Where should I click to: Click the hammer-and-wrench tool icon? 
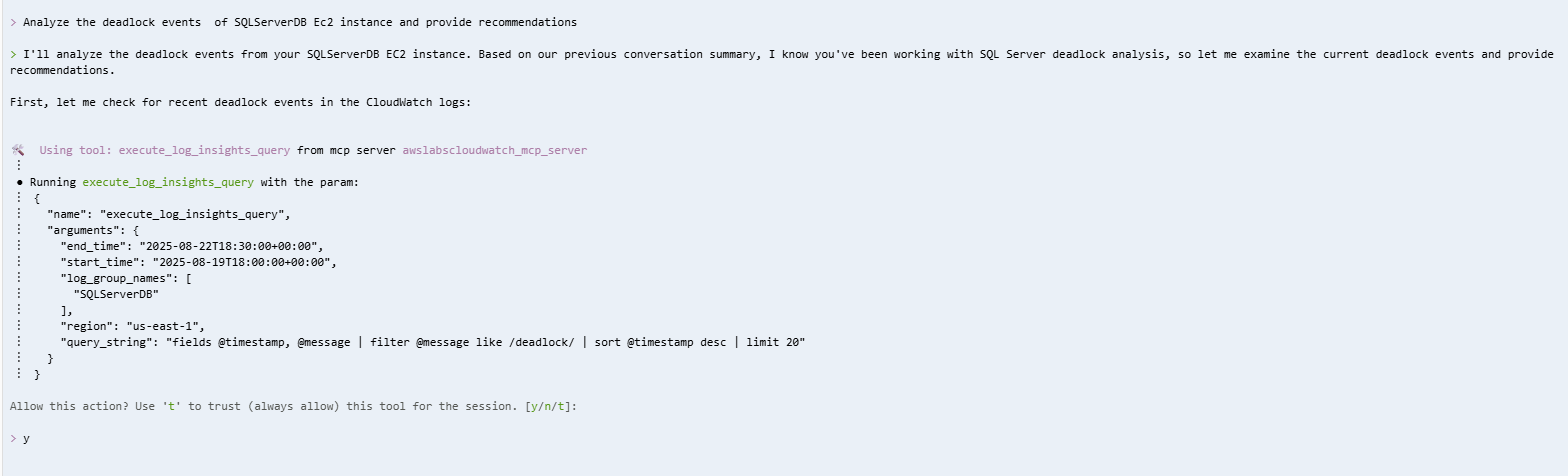coord(18,150)
